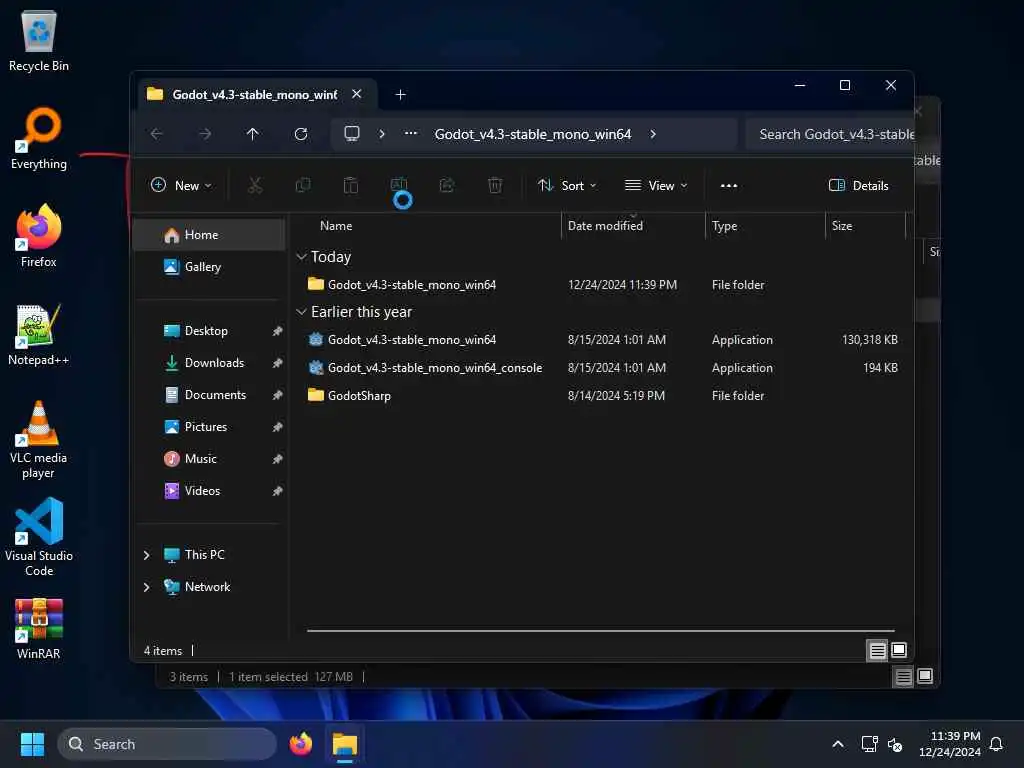Click the Delete trash icon

click(495, 185)
